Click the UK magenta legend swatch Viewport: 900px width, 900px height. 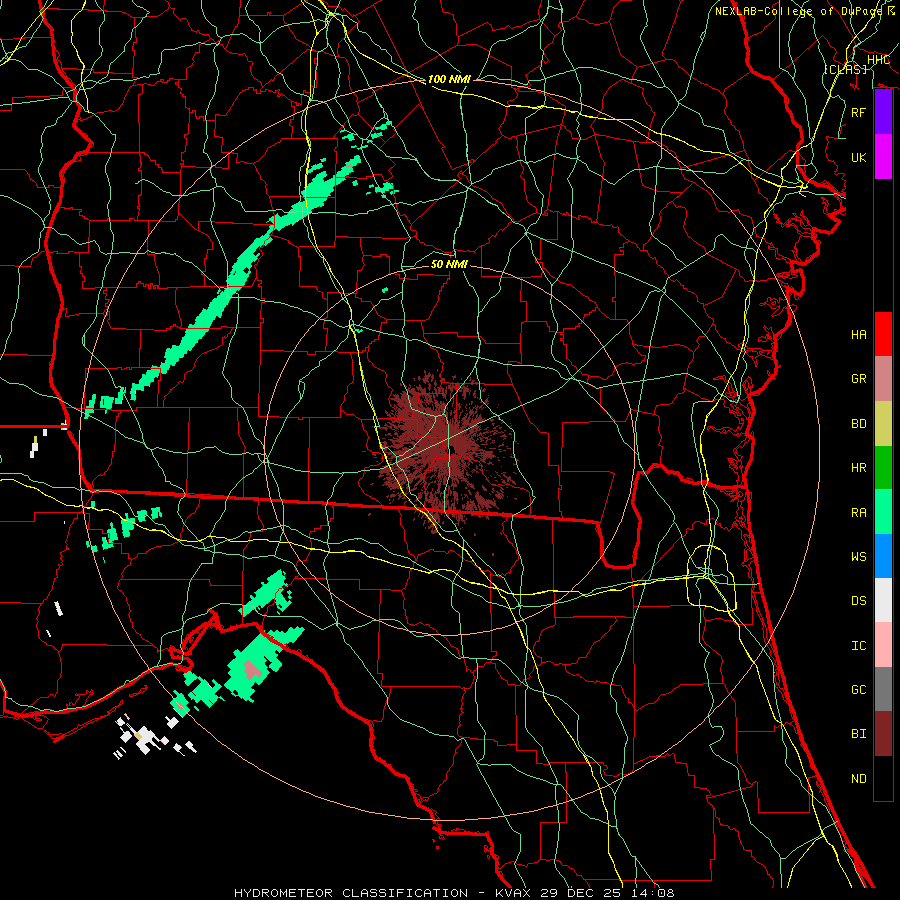pos(883,157)
